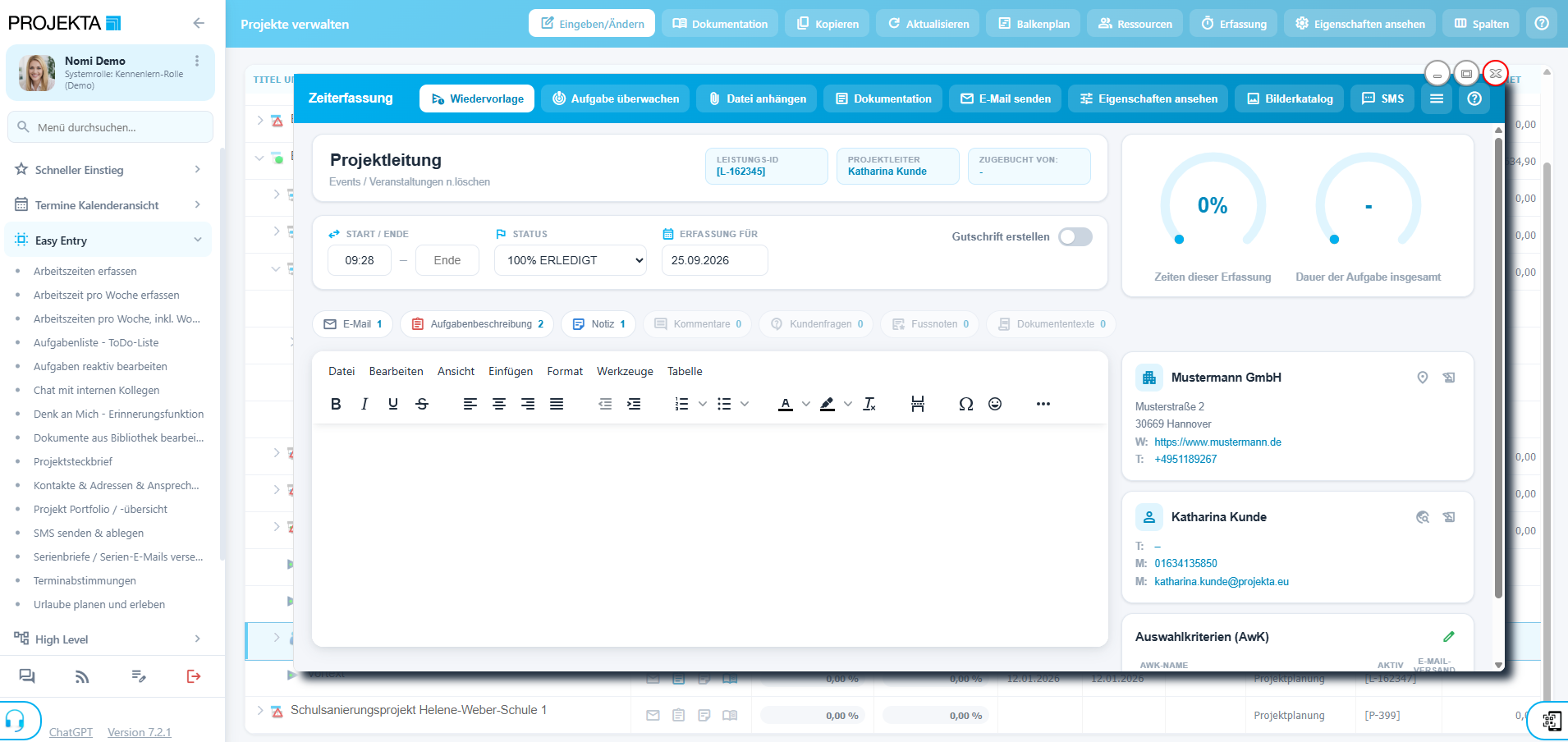Open the RSS feed icon in sidebar footer
The height and width of the screenshot is (742, 1568).
(82, 676)
